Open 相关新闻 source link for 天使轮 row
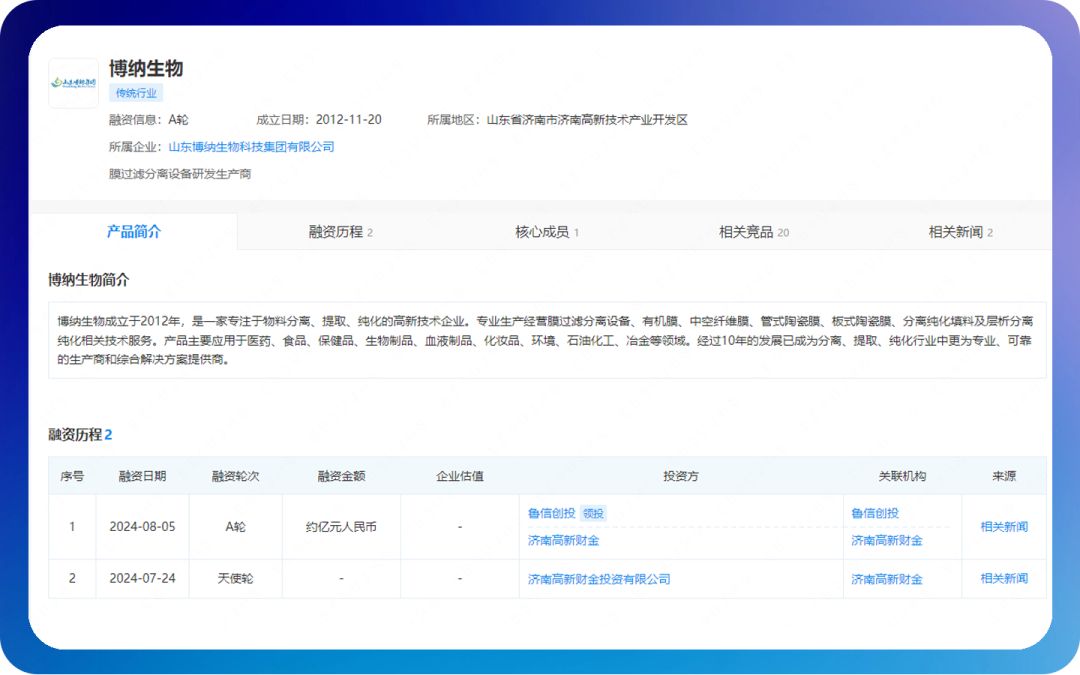The width and height of the screenshot is (1080, 675). tap(1004, 579)
